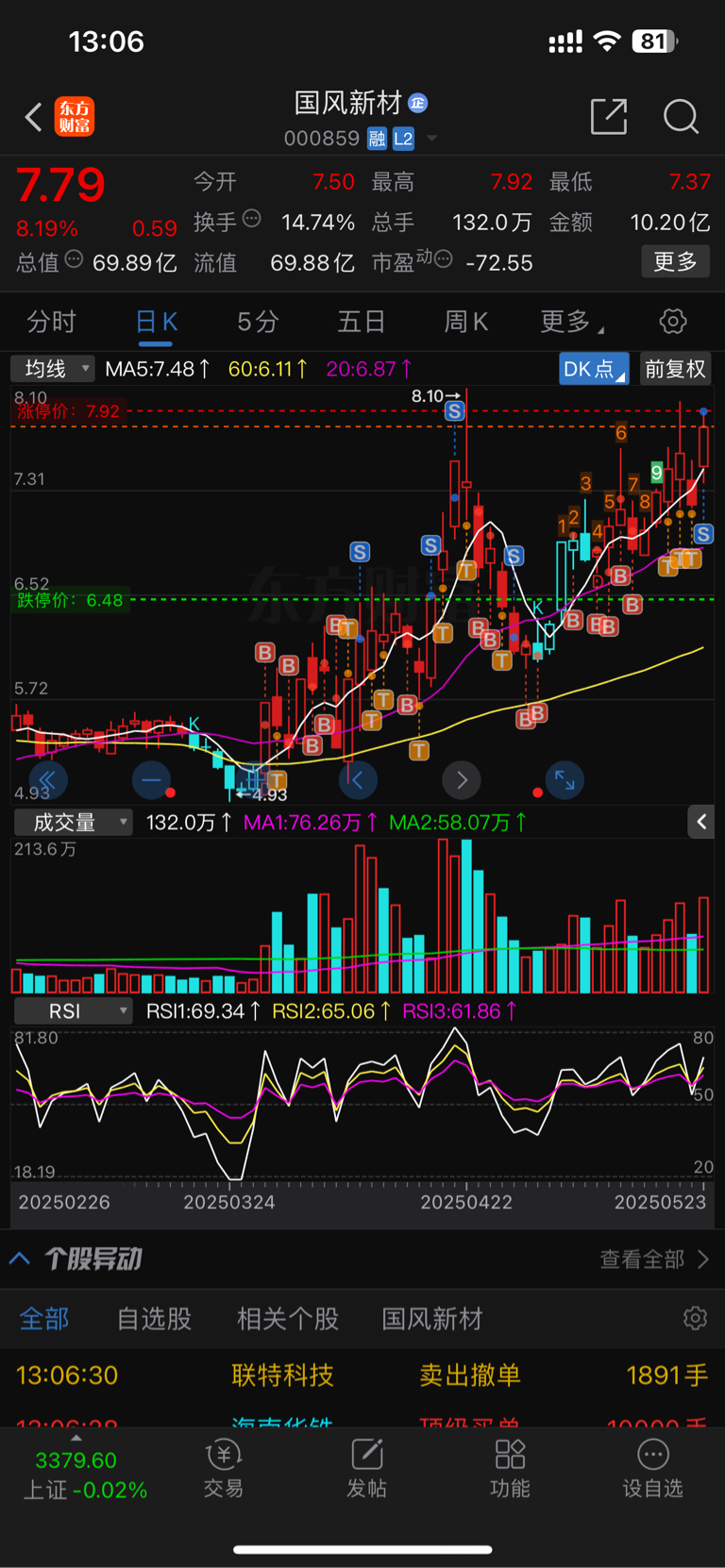Tap the green 9 sequence marker

pos(656,472)
